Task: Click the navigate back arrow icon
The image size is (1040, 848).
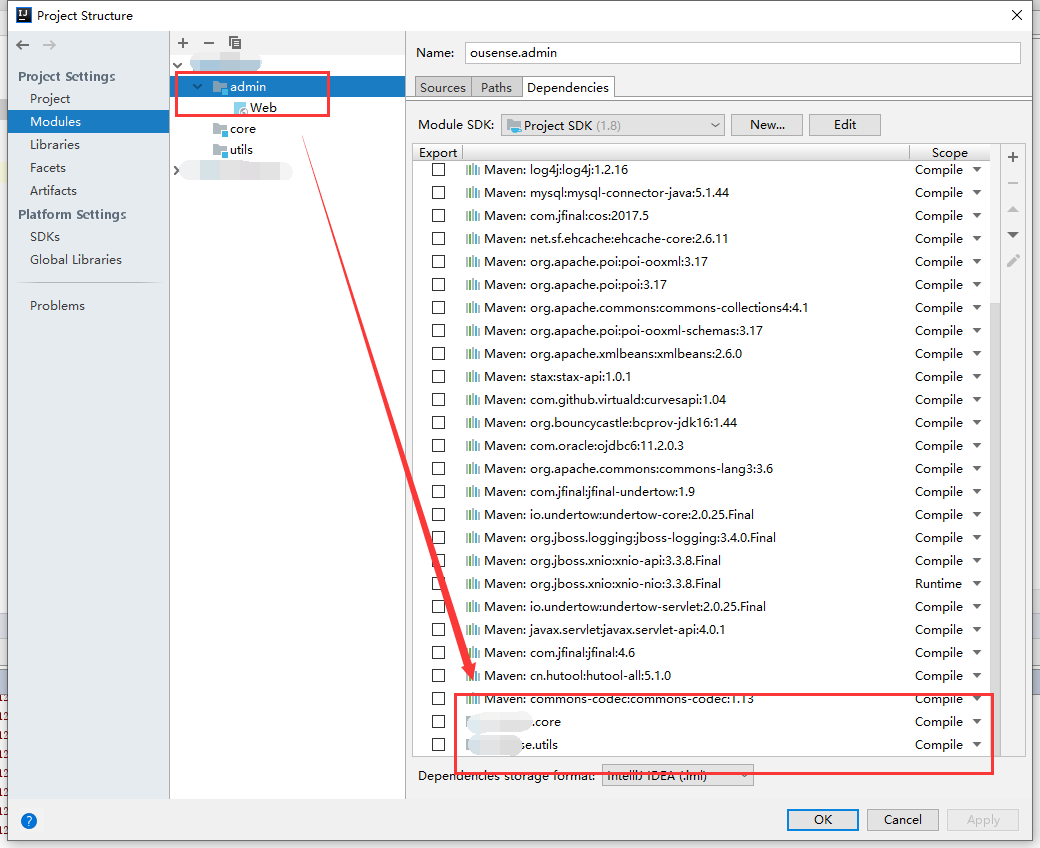Action: (x=22, y=44)
